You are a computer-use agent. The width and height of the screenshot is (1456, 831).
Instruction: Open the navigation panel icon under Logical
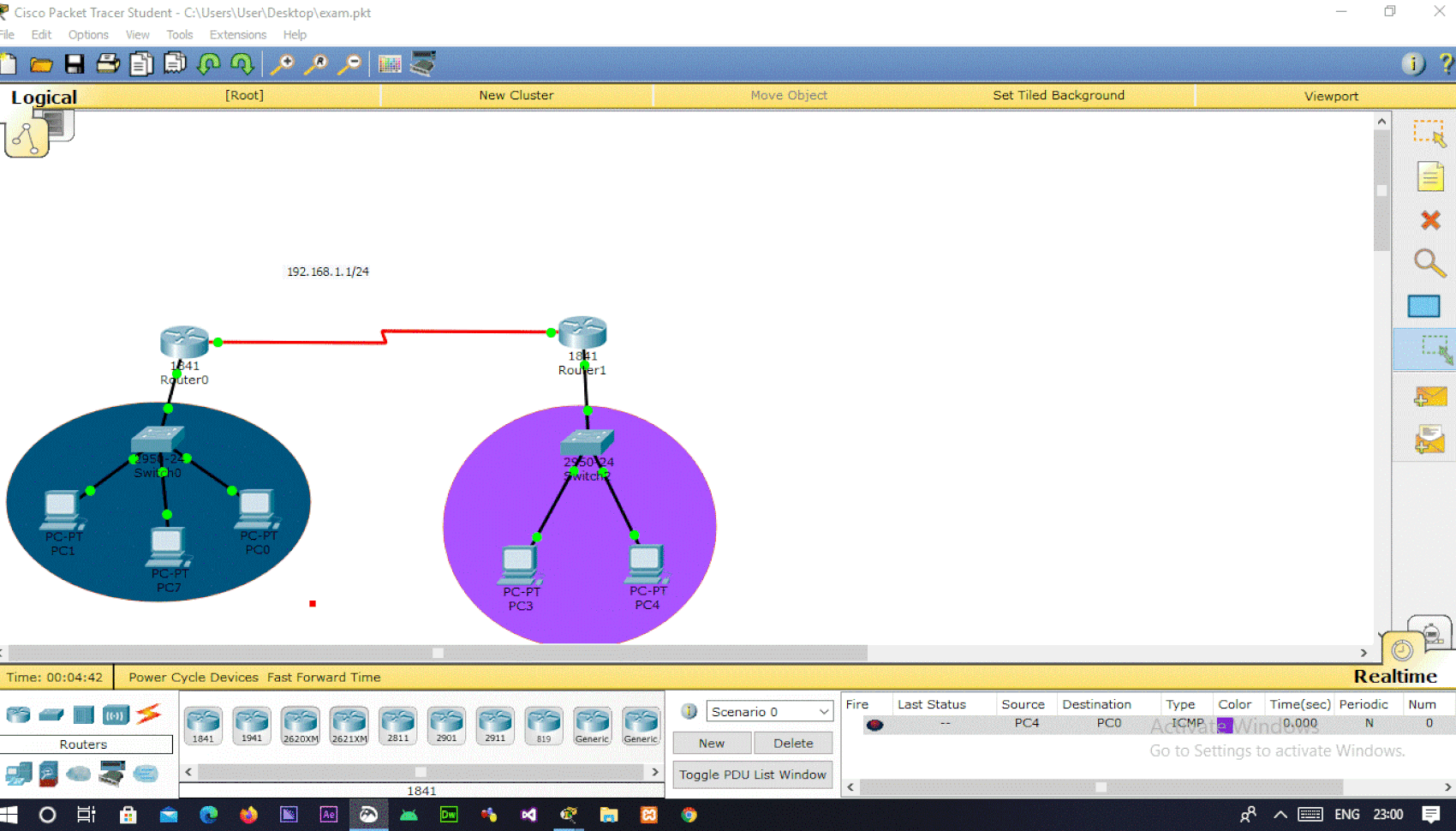(27, 139)
